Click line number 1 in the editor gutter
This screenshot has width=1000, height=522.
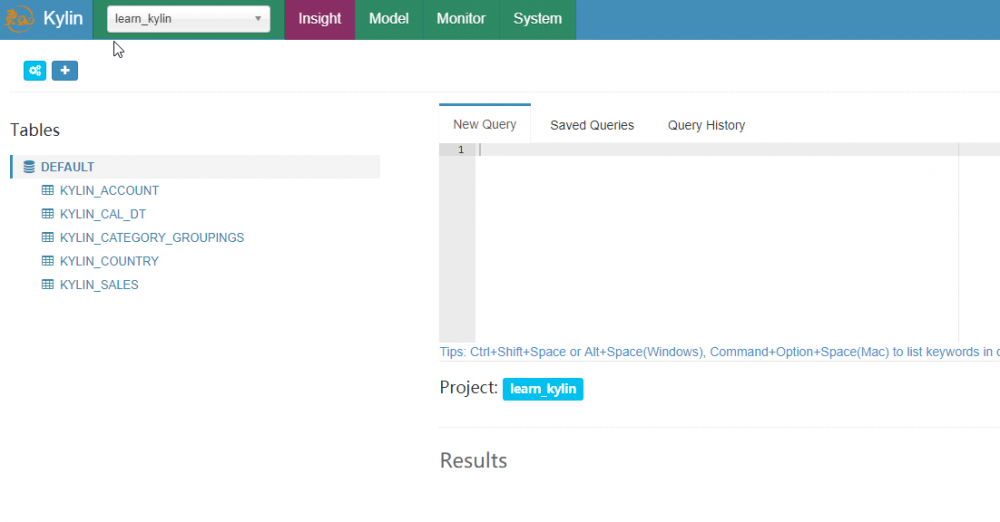click(460, 149)
